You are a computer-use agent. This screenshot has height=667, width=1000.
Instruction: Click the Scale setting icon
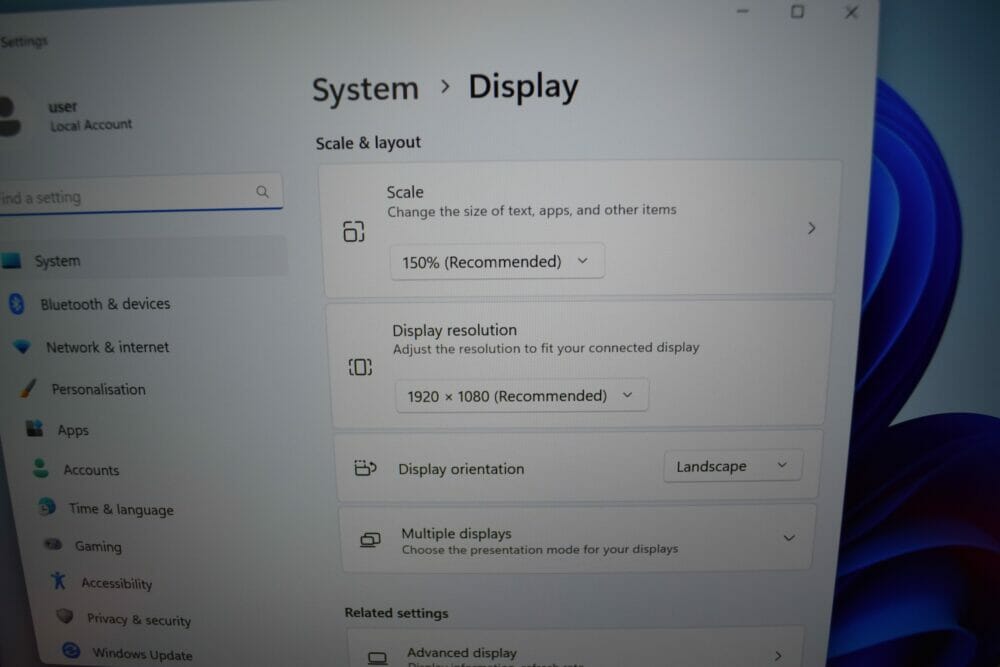pyautogui.click(x=354, y=231)
